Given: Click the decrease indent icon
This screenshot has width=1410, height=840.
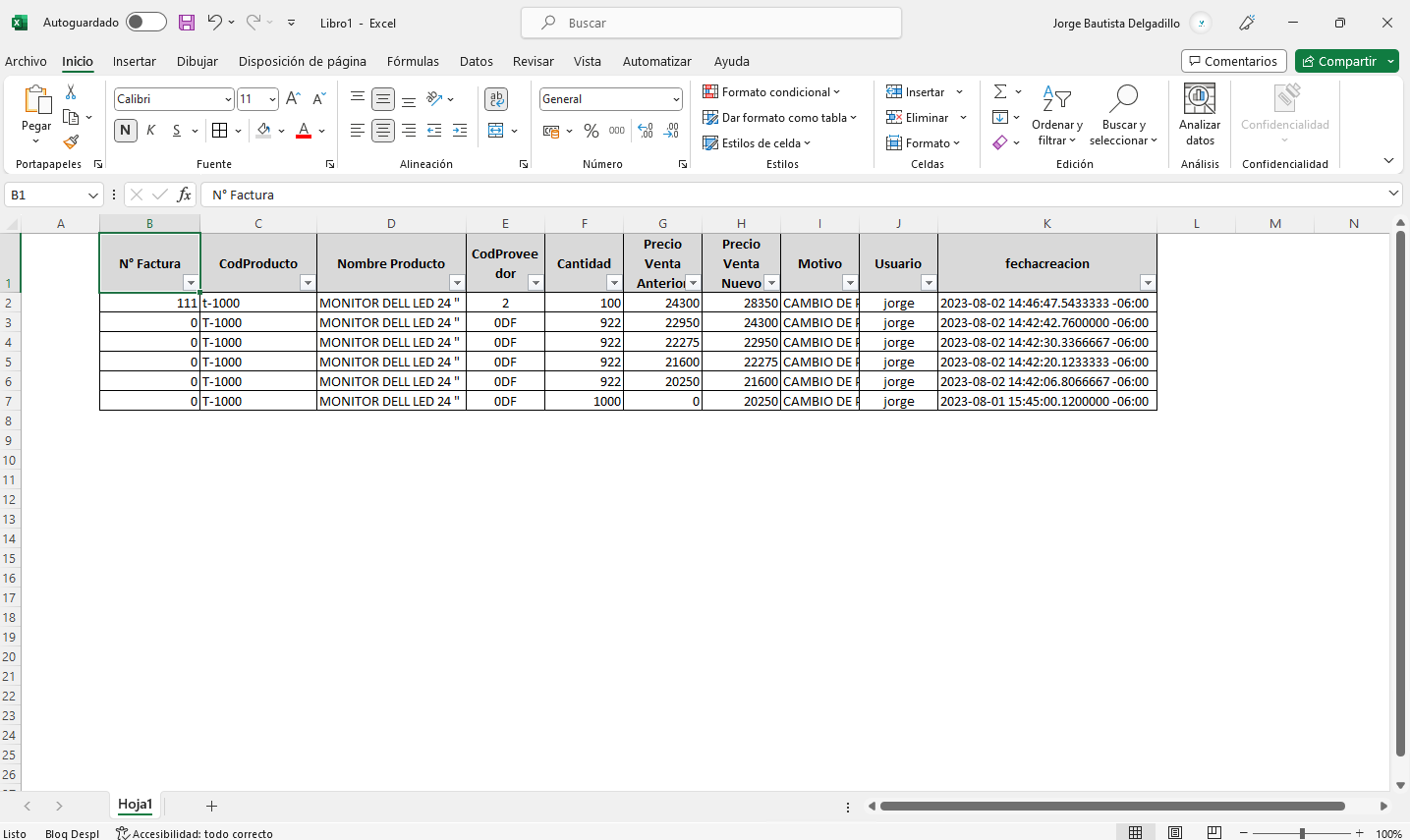Looking at the screenshot, I should [434, 130].
